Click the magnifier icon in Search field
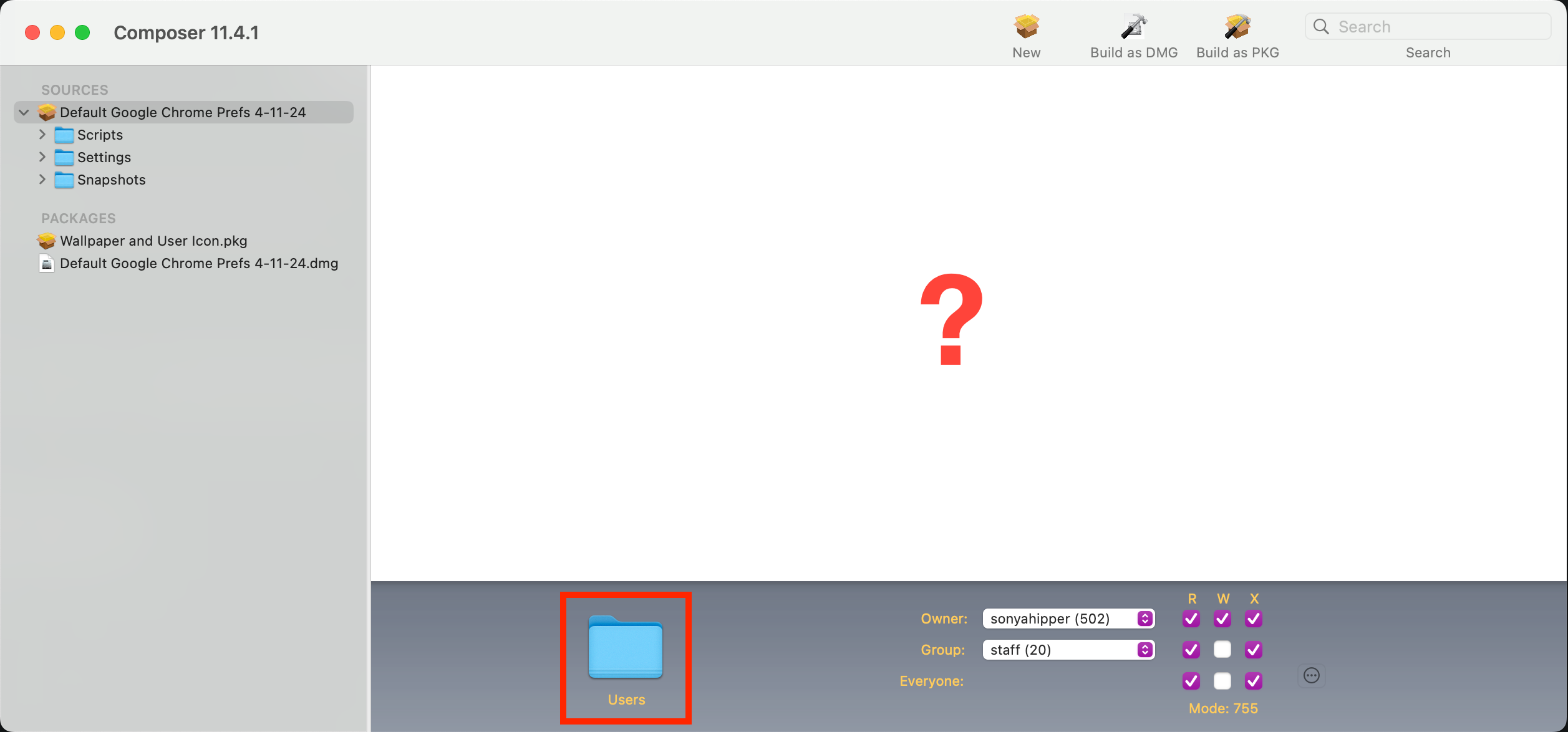Viewport: 1568px width, 732px height. click(x=1321, y=26)
